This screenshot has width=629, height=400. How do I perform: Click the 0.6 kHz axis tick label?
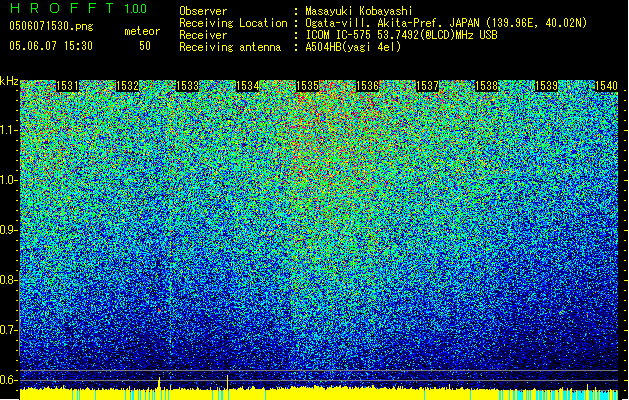pos(7,380)
